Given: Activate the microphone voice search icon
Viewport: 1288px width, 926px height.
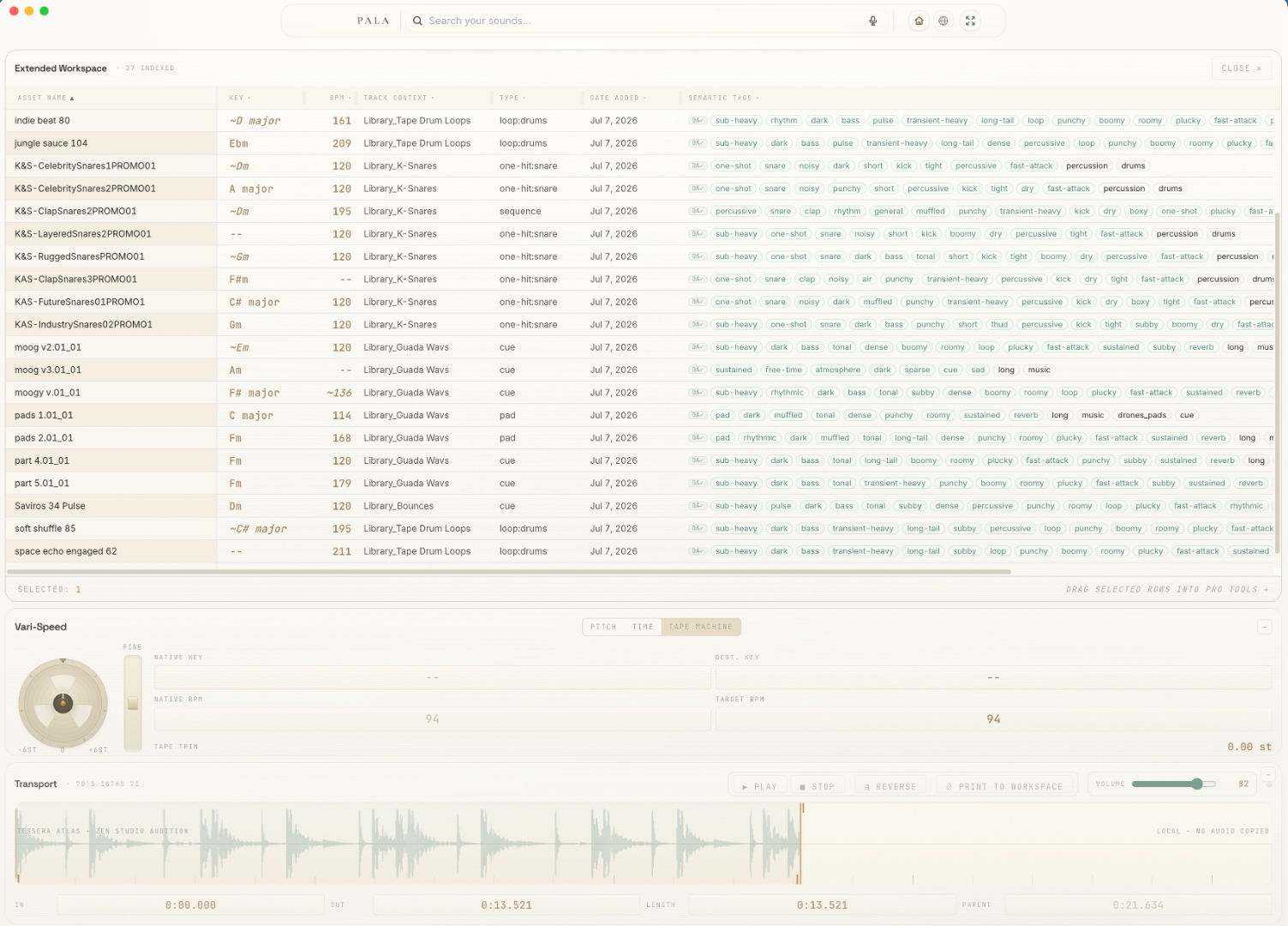Looking at the screenshot, I should pyautogui.click(x=873, y=21).
